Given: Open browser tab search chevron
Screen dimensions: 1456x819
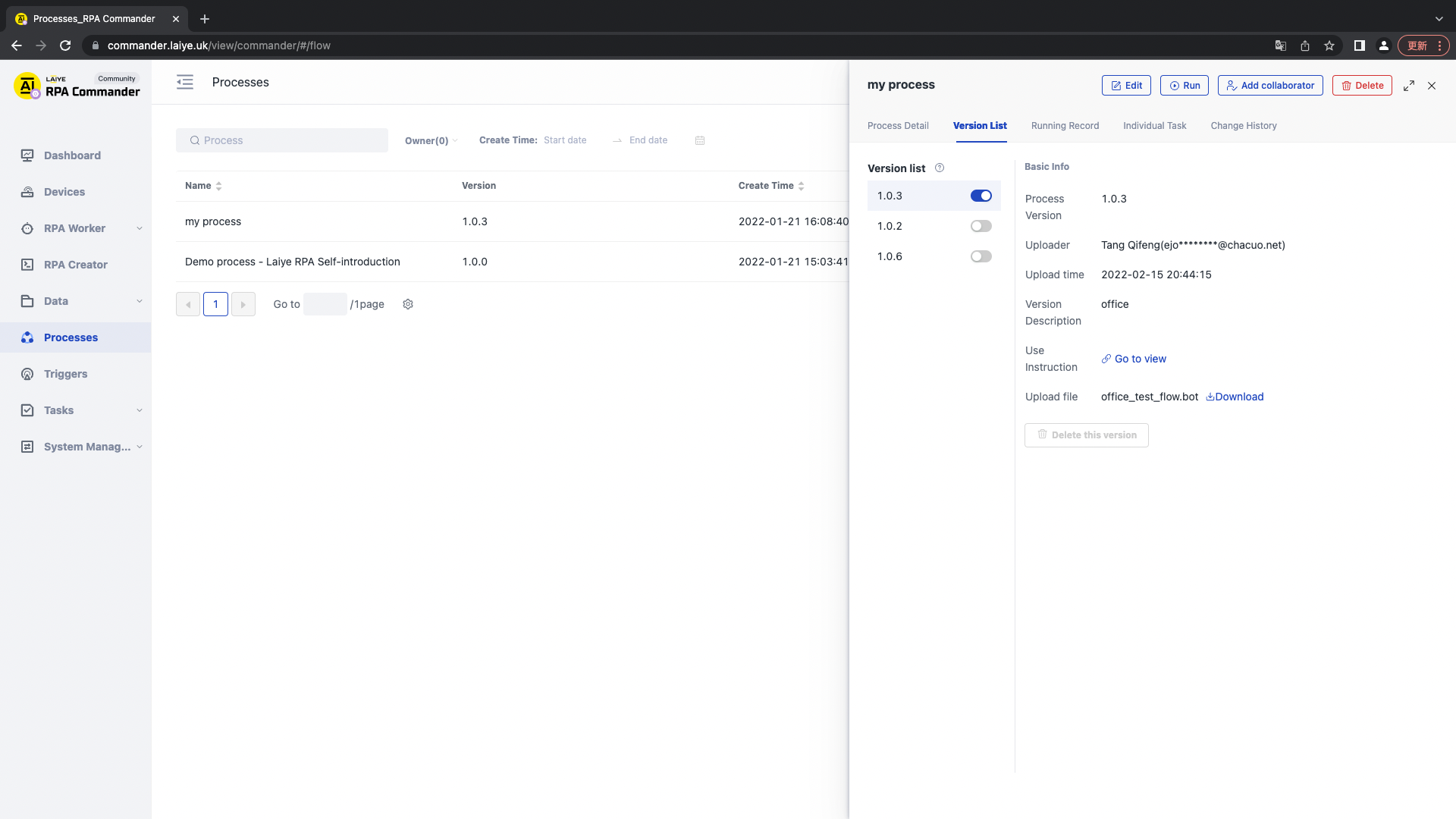Looking at the screenshot, I should coord(1439,19).
